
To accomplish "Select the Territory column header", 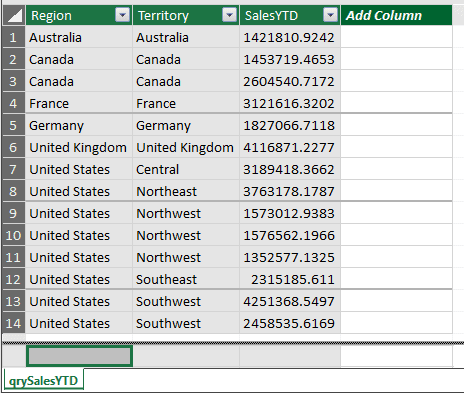I will [186, 15].
